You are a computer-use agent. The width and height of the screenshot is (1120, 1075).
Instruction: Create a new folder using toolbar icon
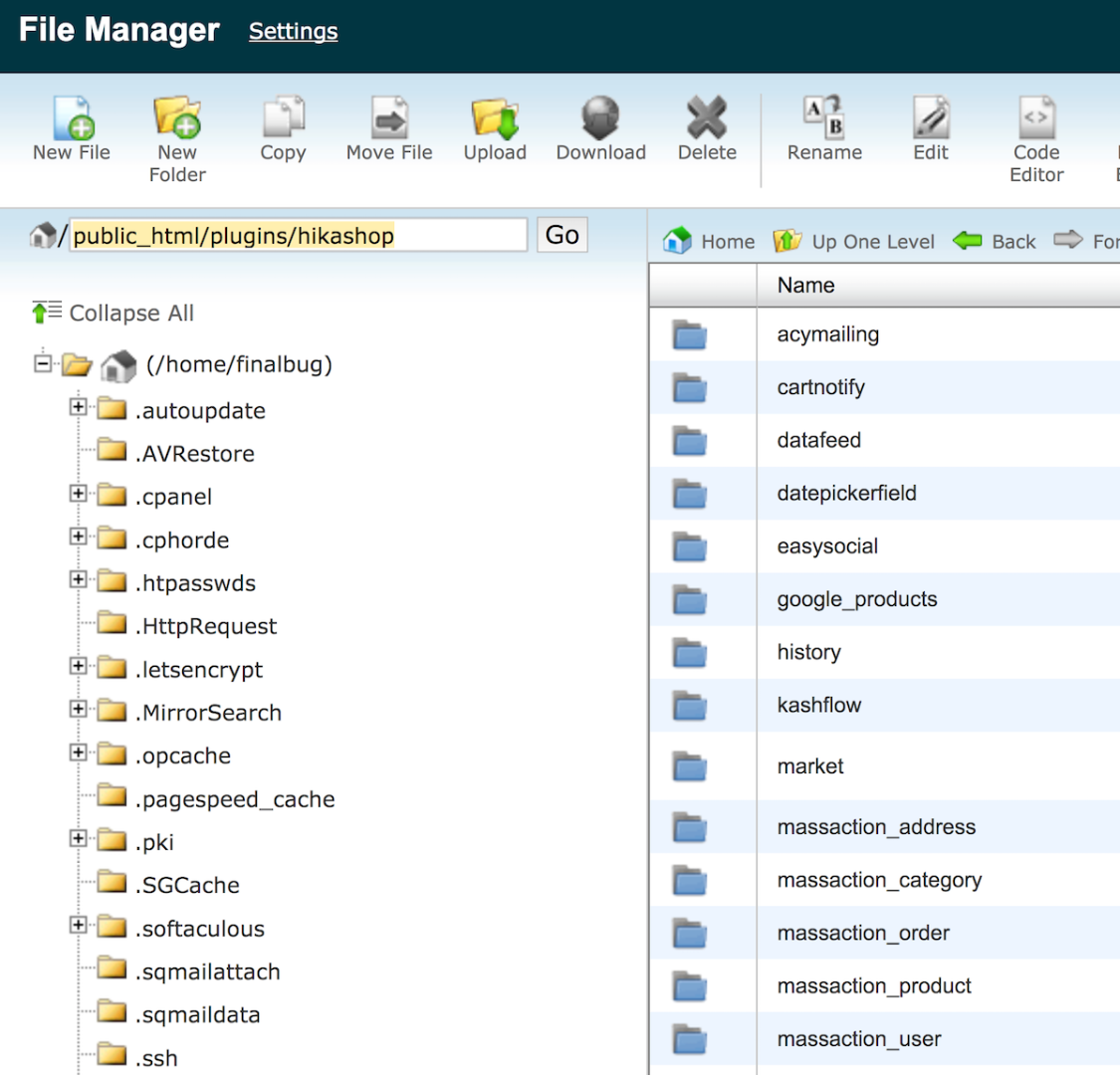(x=177, y=118)
